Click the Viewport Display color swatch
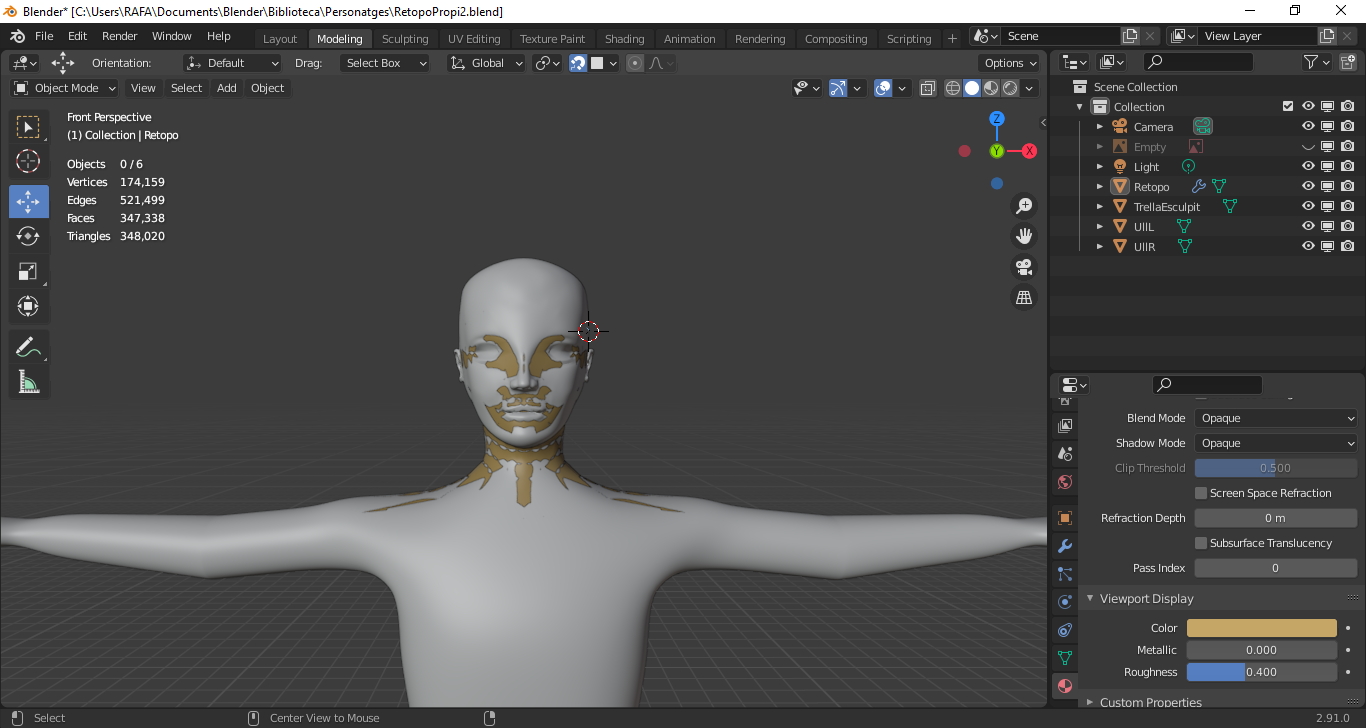This screenshot has width=1366, height=728. point(1261,628)
